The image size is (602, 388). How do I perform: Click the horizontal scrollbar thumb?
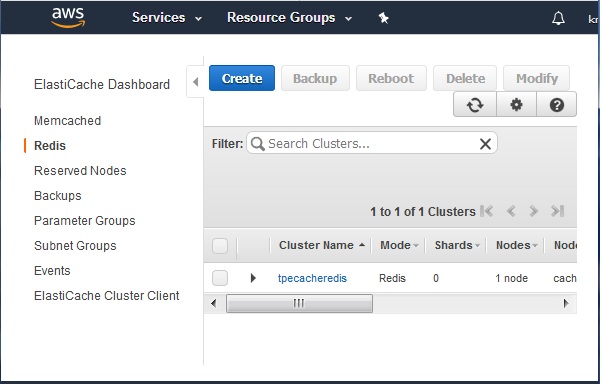point(299,304)
